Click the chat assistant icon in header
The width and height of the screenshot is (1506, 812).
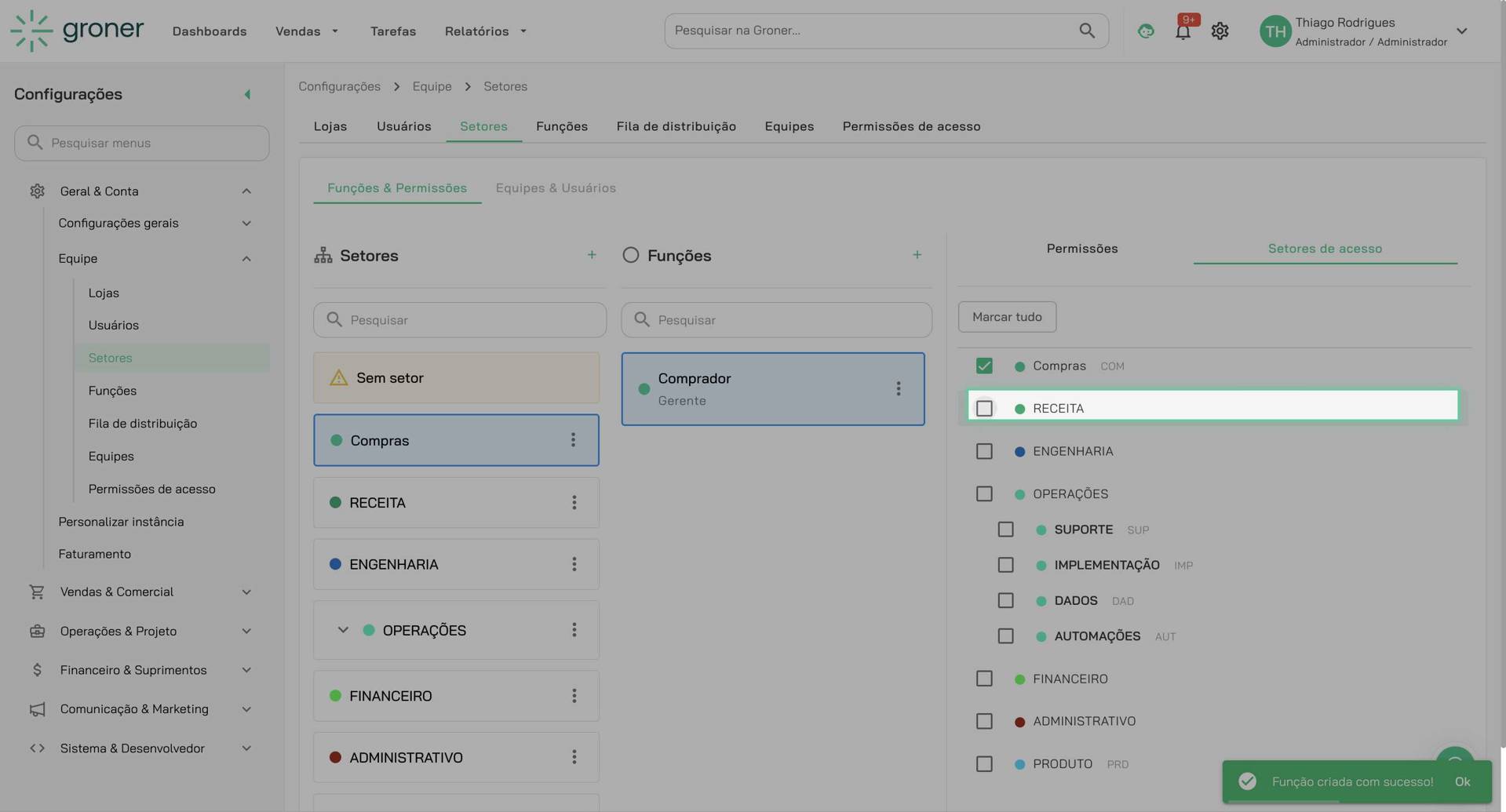click(x=1145, y=31)
